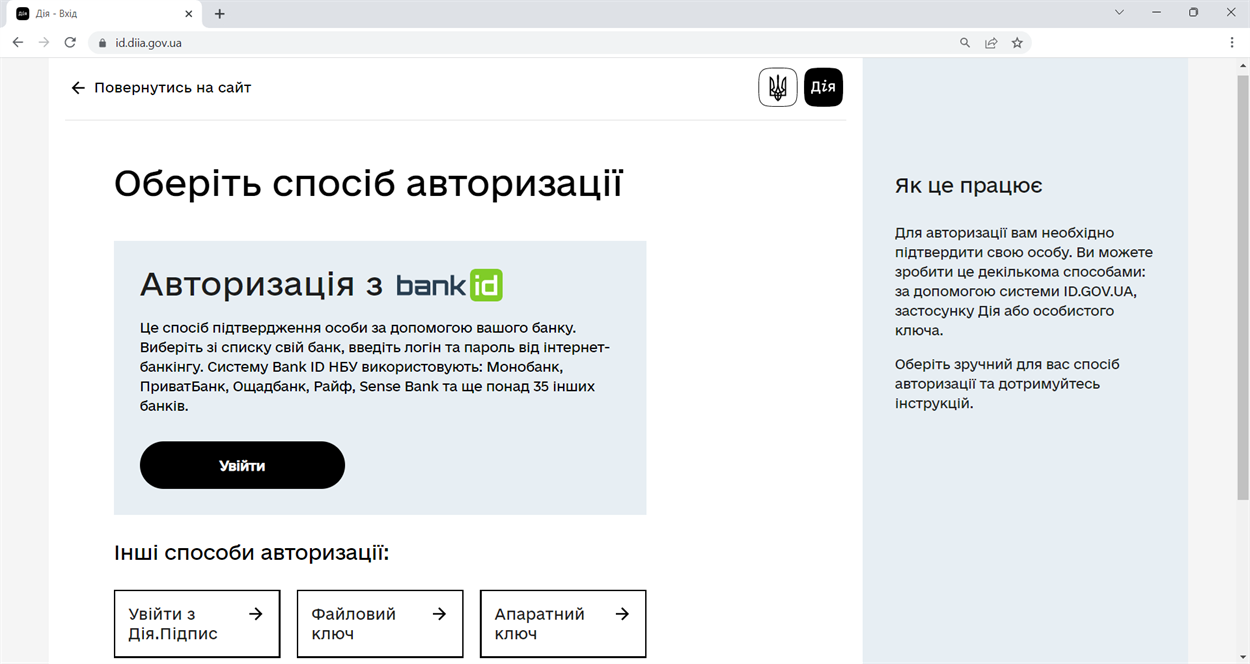This screenshot has height=664, width=1250.
Task: Click arrow on Файловий ключ card
Action: pos(439,614)
